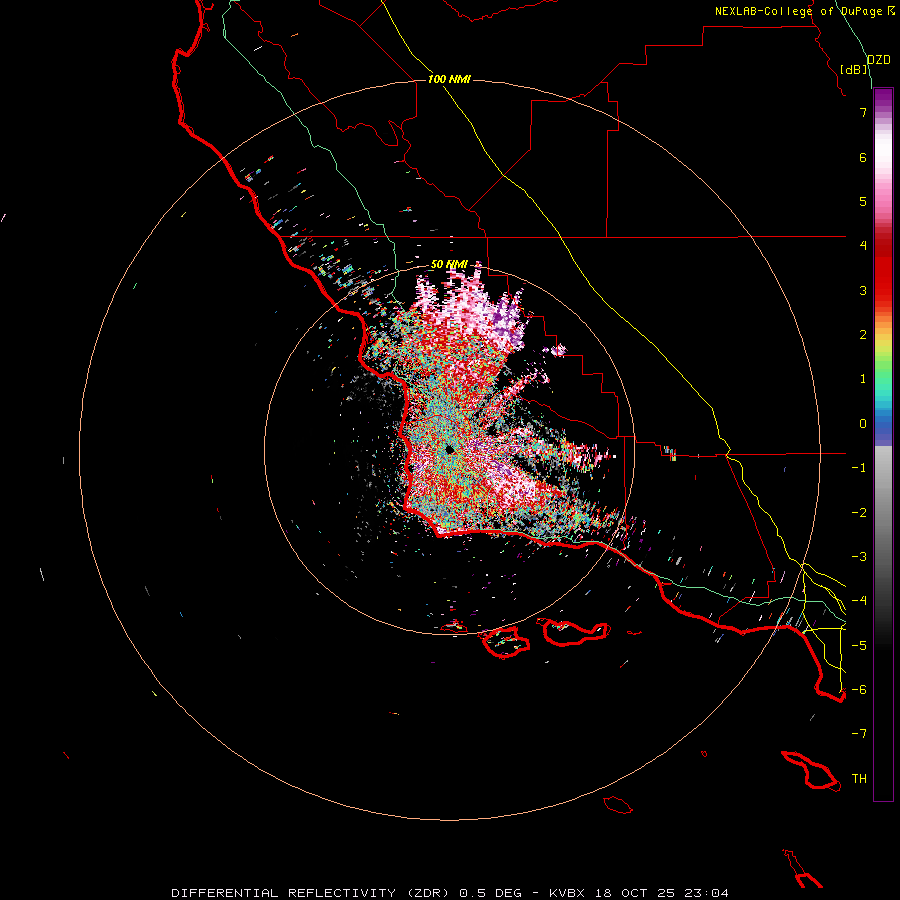Click the 100 NMI range ring label

click(449, 79)
